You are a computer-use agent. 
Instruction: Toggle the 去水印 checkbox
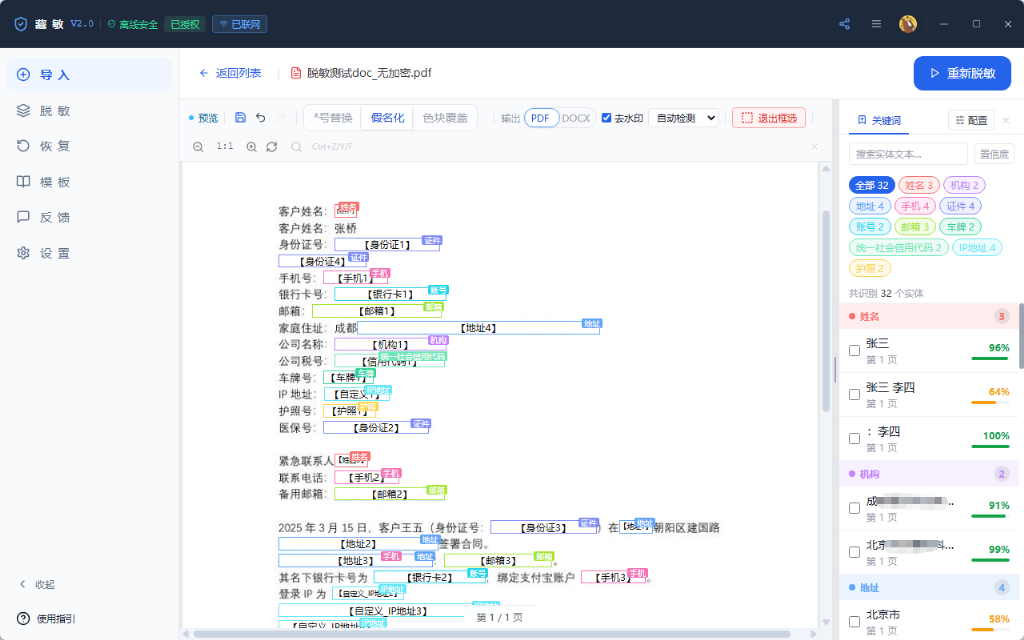coord(606,118)
